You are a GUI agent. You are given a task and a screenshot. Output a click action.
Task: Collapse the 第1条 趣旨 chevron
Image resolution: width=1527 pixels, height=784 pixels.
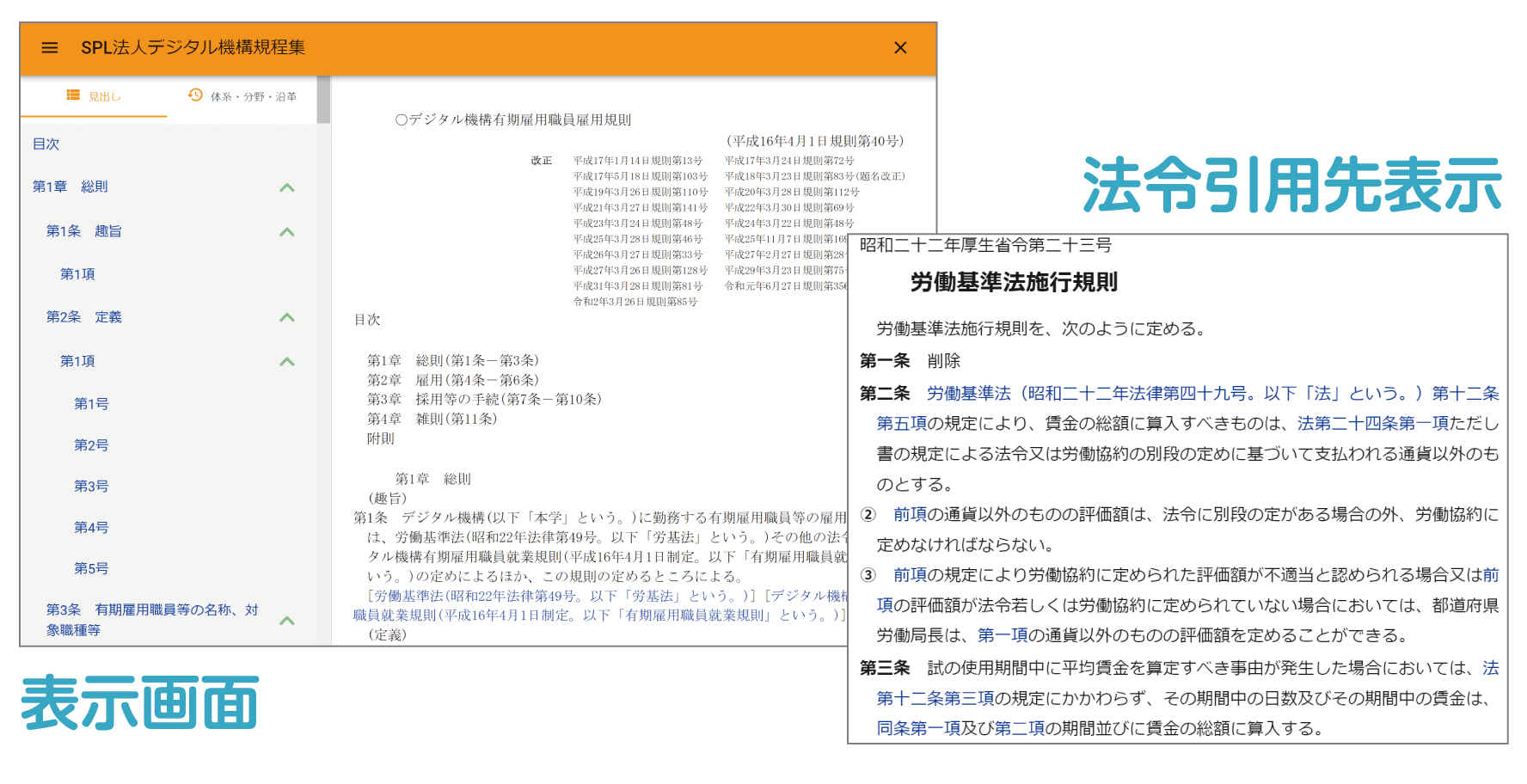point(287,232)
